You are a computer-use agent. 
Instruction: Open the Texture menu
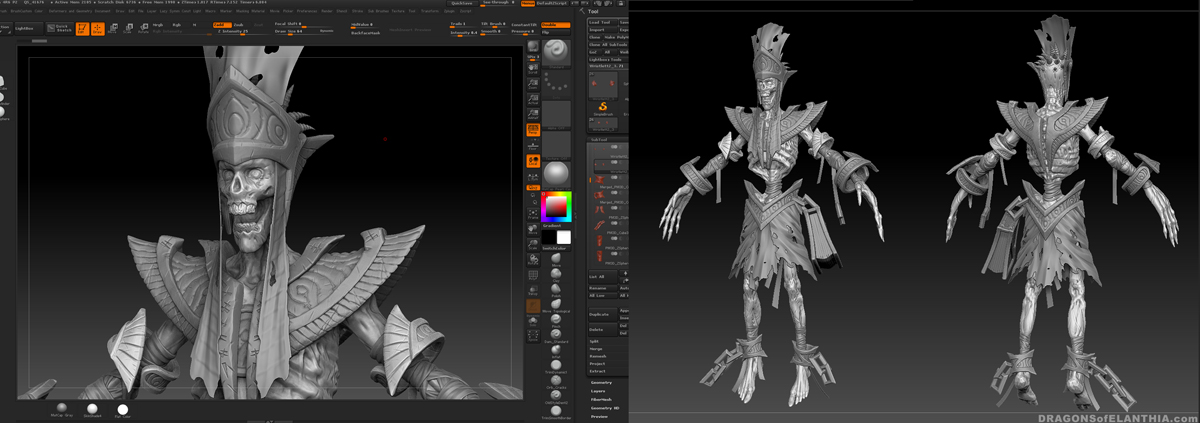coord(400,11)
